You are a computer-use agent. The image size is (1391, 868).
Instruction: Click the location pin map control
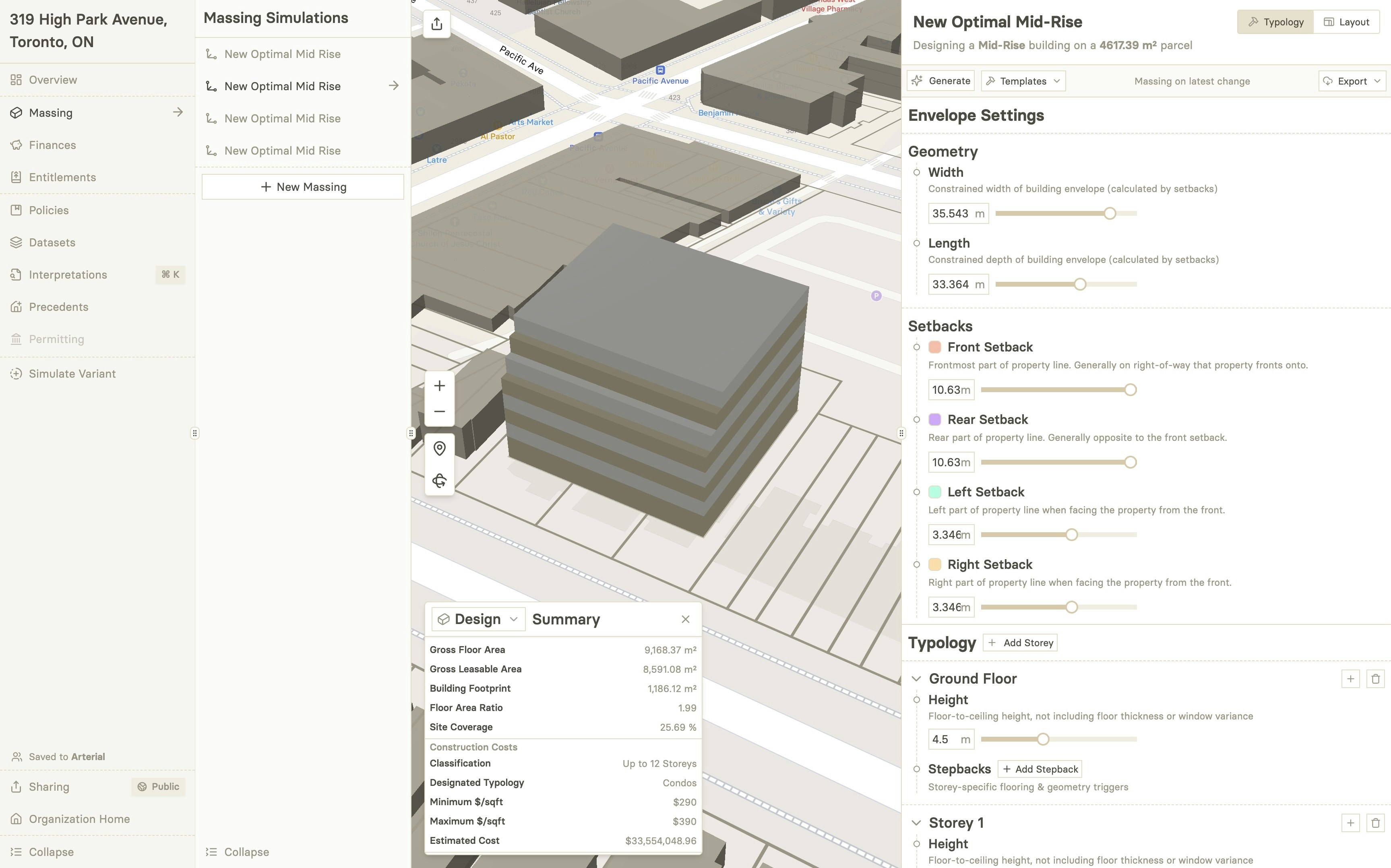[439, 448]
